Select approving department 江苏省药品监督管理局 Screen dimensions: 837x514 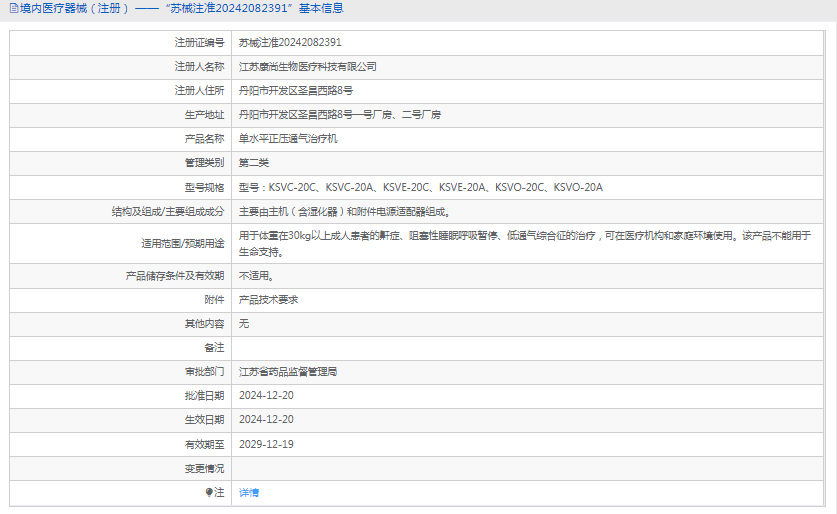point(288,372)
